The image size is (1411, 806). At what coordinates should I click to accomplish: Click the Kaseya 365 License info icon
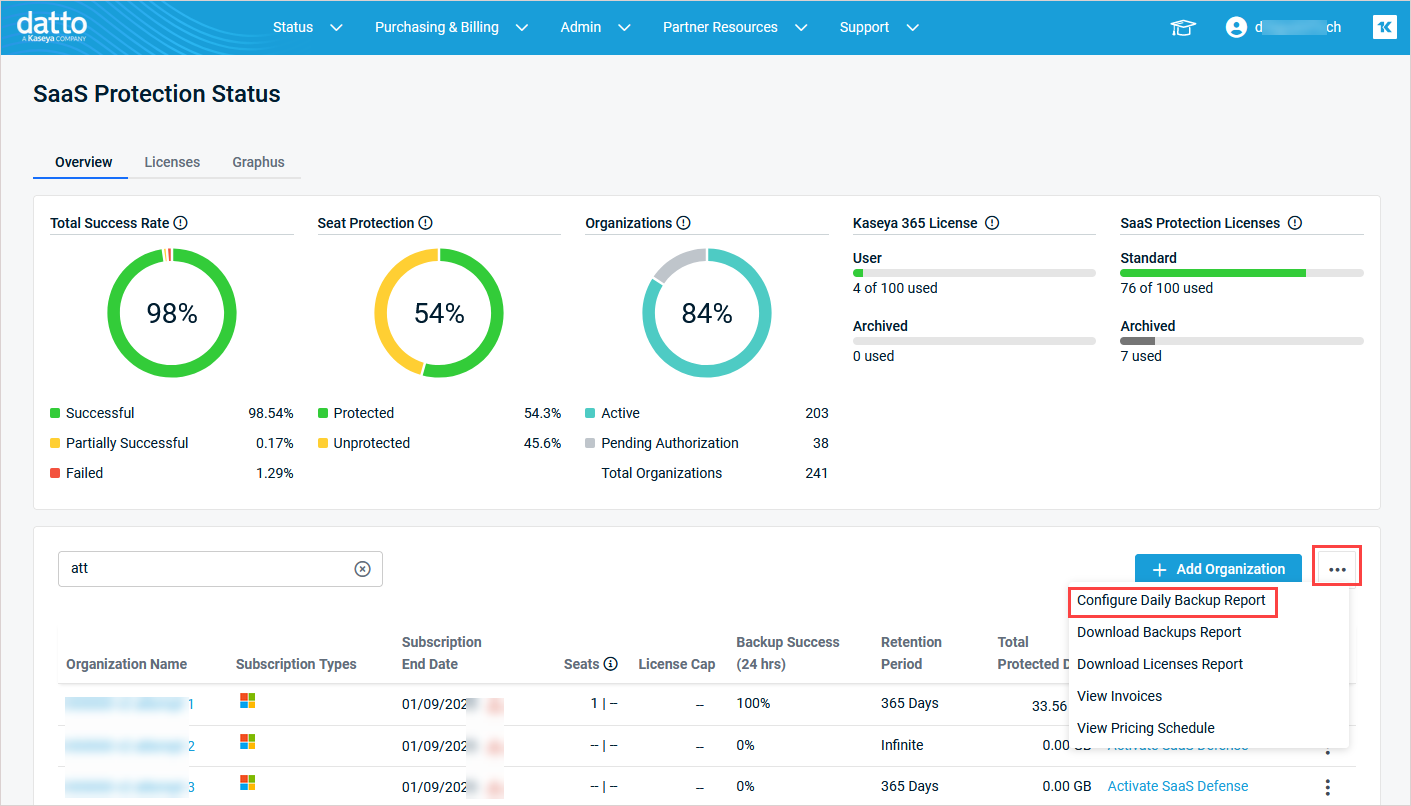click(991, 222)
